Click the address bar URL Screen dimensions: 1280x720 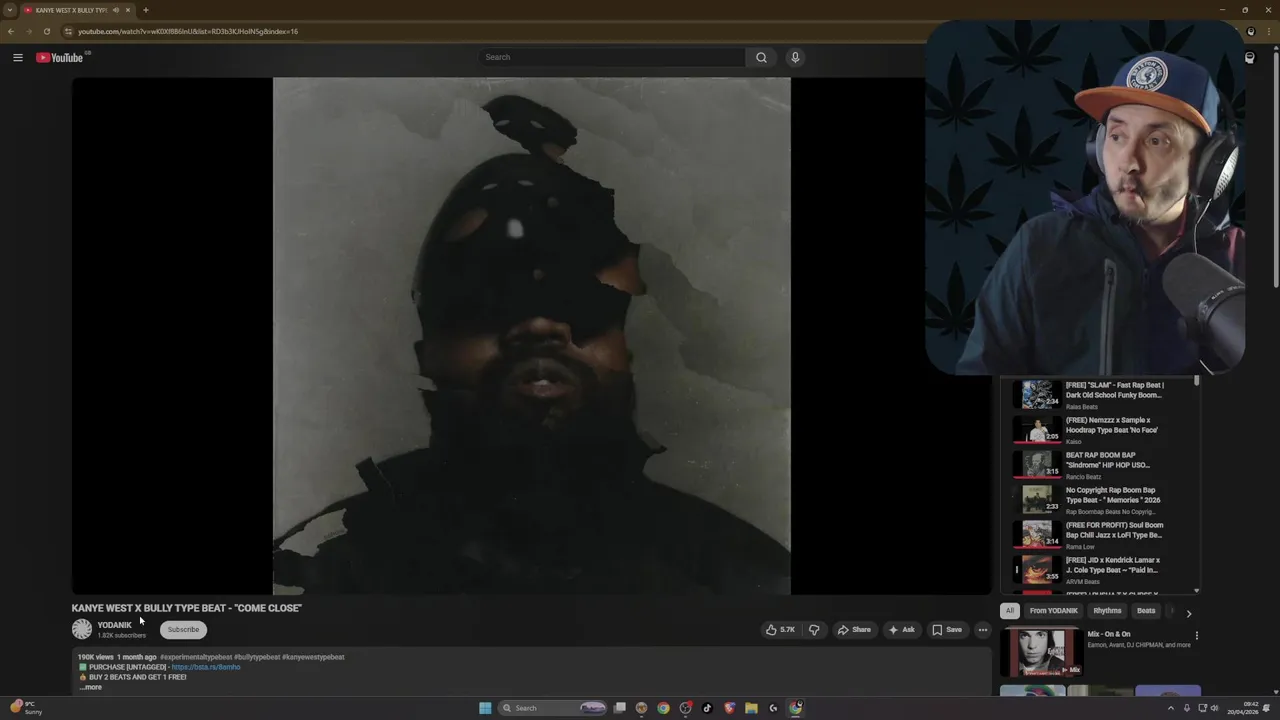[188, 31]
